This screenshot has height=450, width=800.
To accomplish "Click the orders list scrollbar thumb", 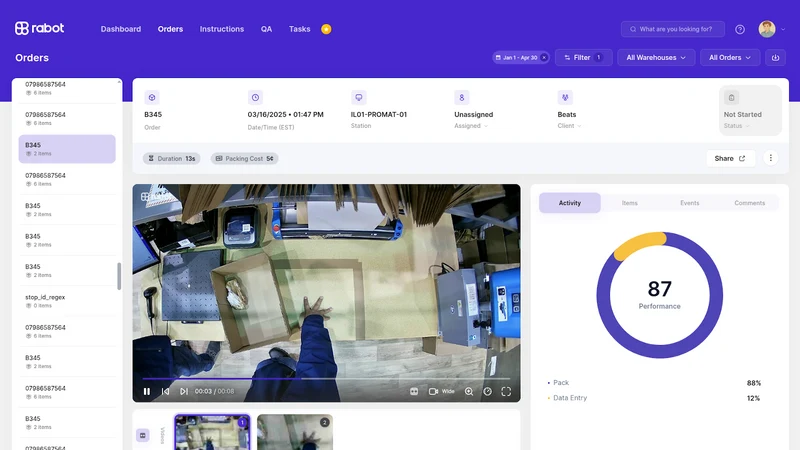I will (x=119, y=276).
